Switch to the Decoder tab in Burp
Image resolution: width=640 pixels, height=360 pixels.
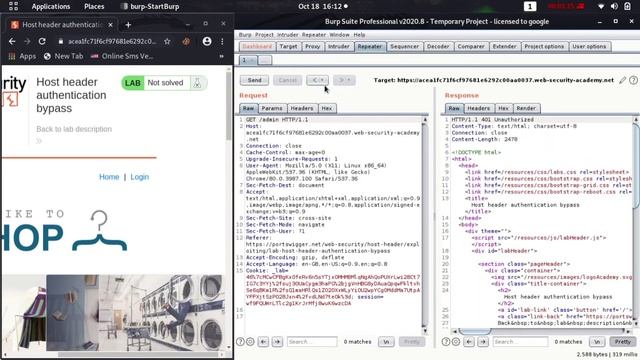(x=438, y=47)
